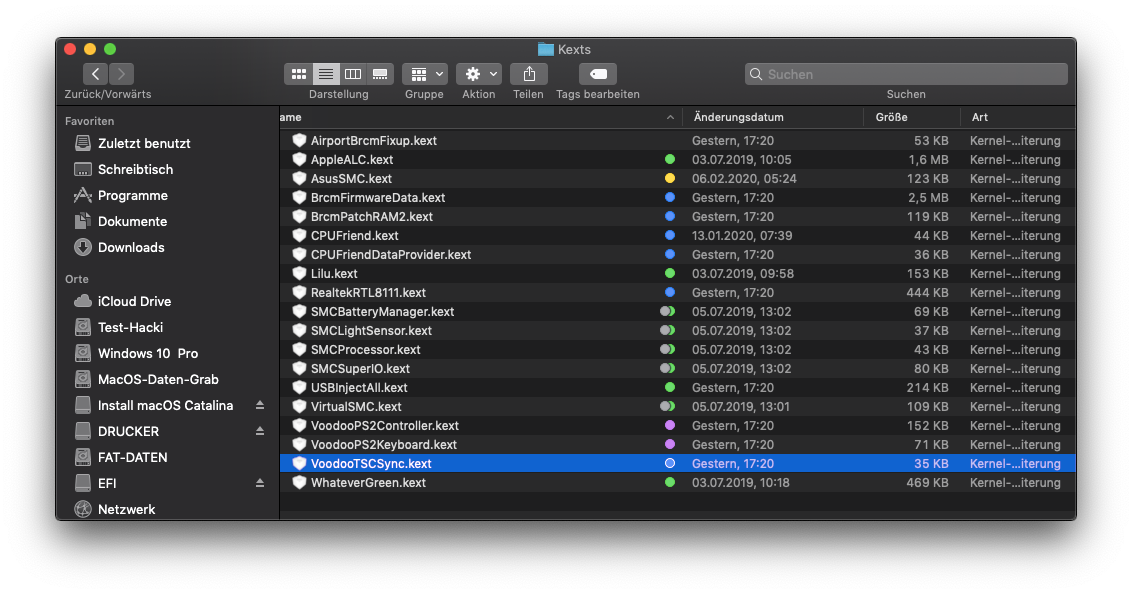Click the Lilu.kext shield icon
This screenshot has width=1132, height=594.
[299, 274]
